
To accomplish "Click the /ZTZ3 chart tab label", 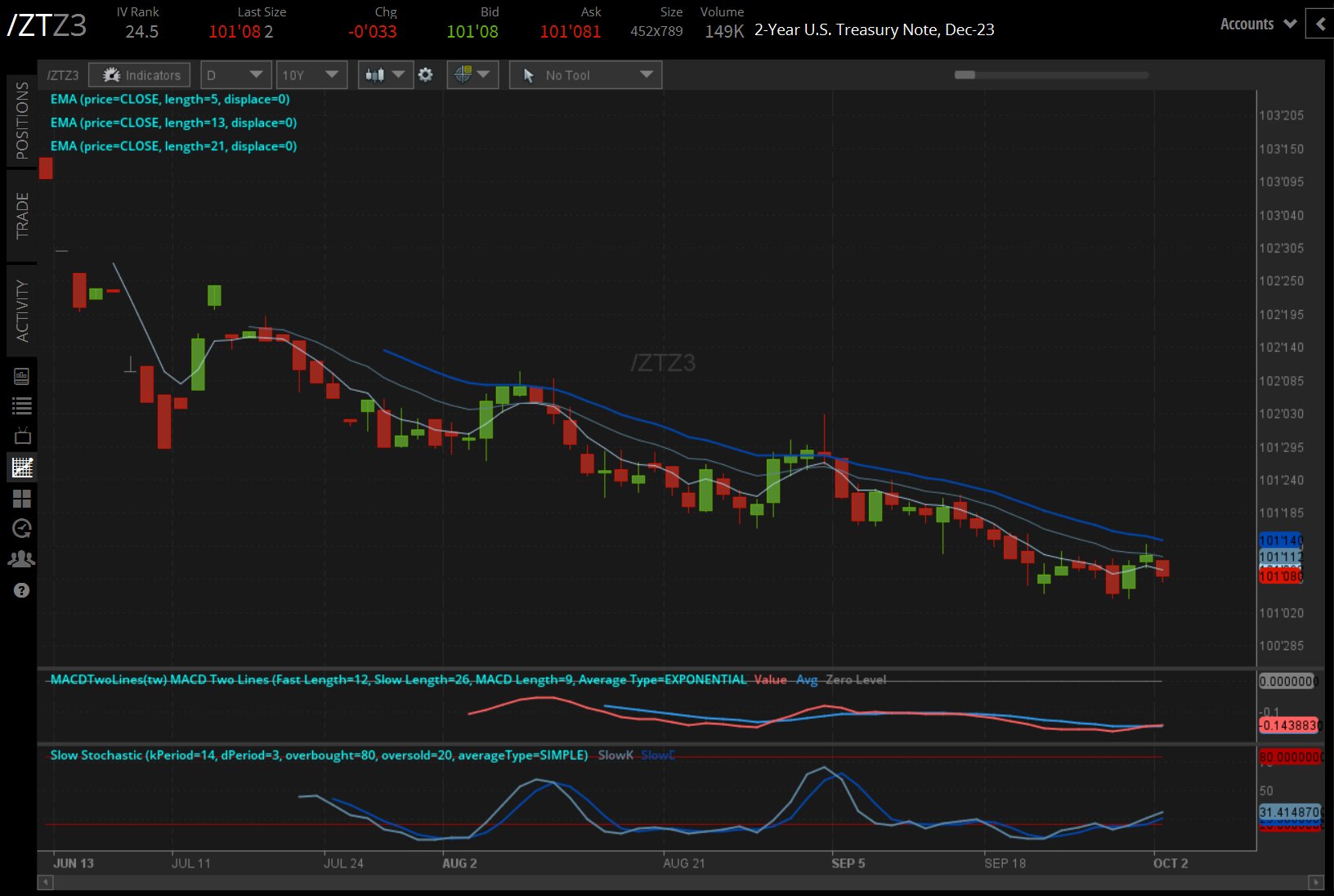I will tap(63, 75).
